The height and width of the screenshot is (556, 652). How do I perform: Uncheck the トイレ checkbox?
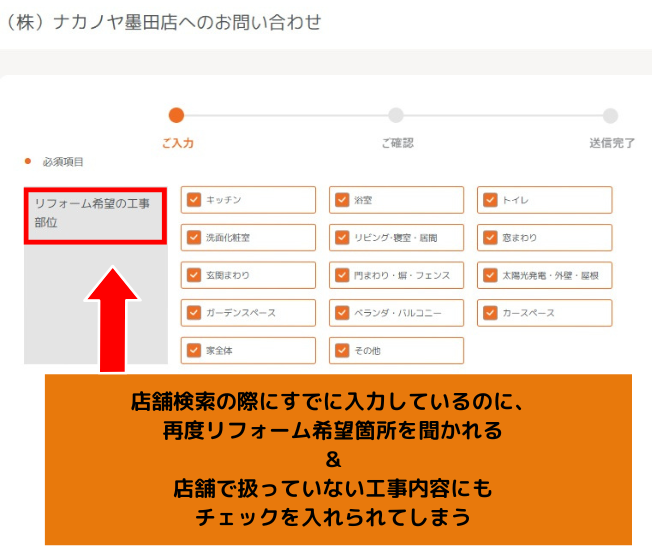coord(490,200)
